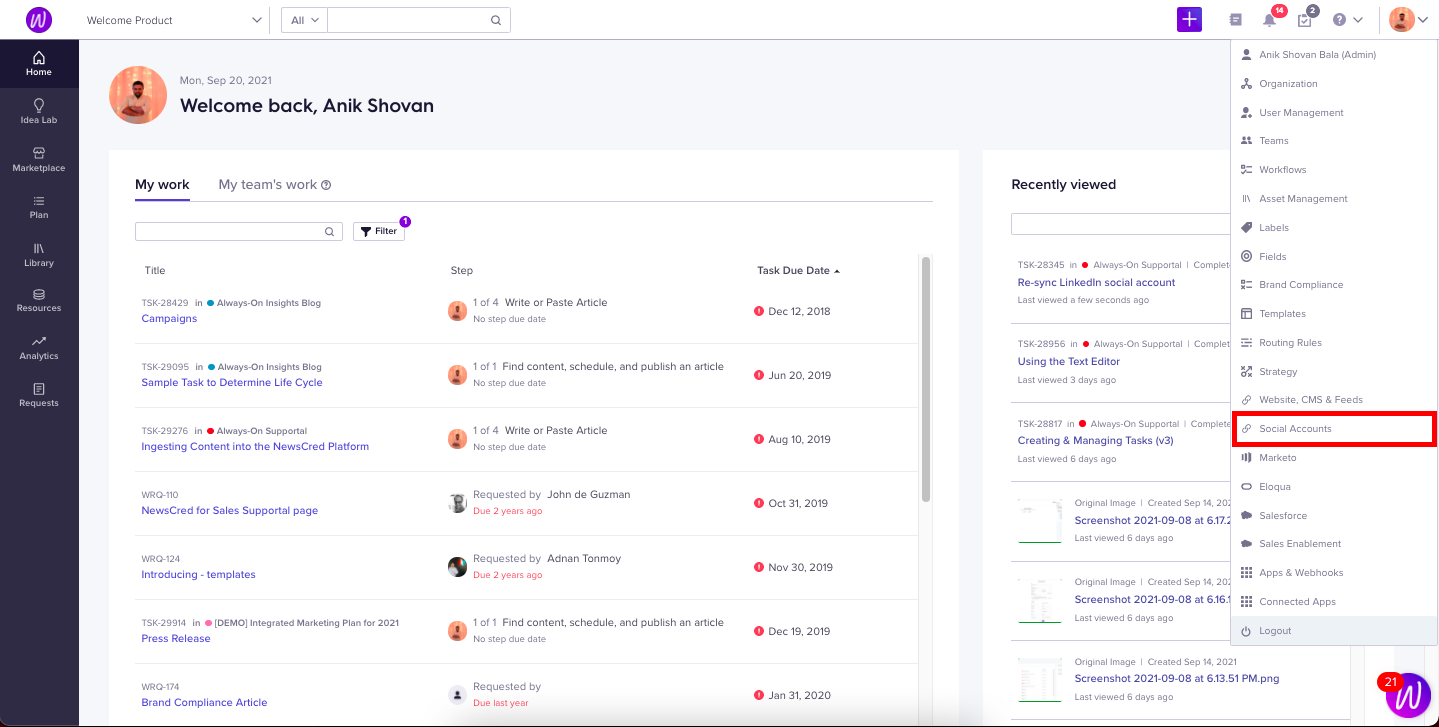The image size is (1439, 727).
Task: Sort by Task Due Date column header
Action: coord(798,270)
